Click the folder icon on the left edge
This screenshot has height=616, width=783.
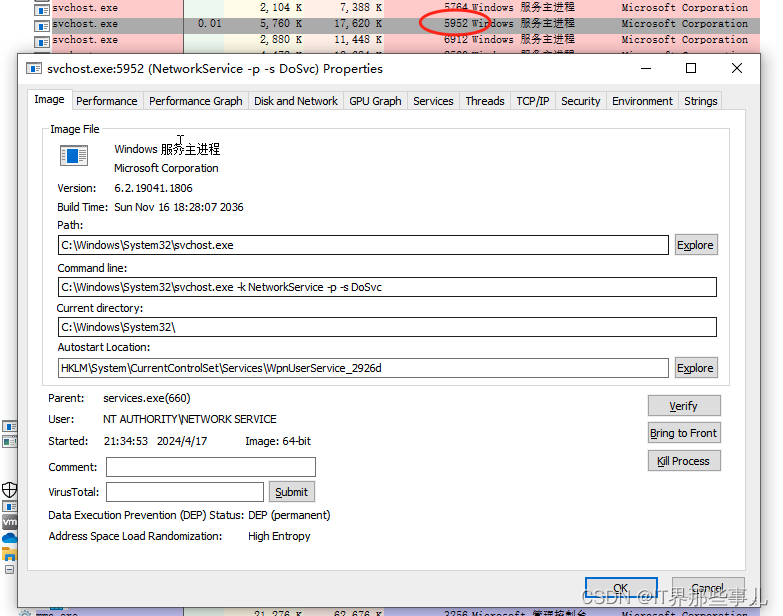tap(9, 554)
